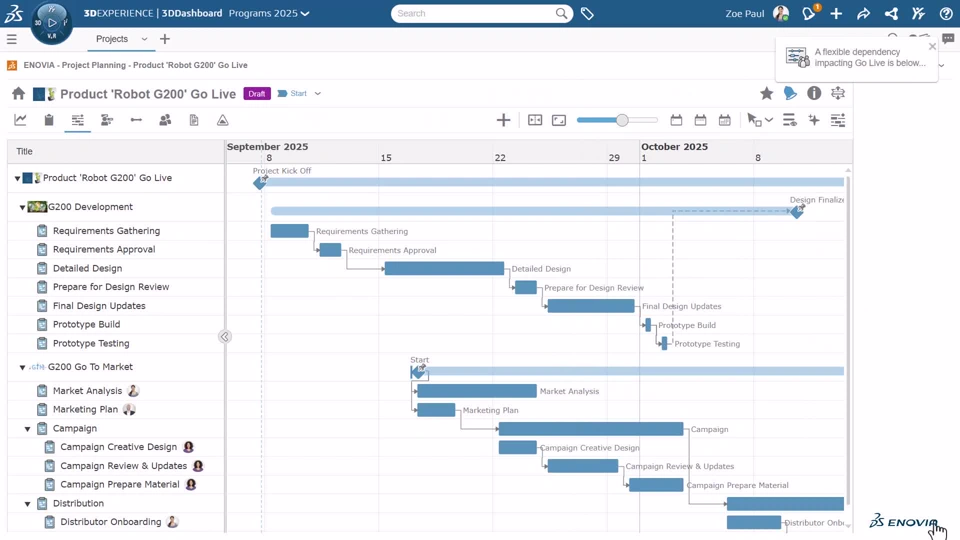Open Programs 2025 dashboard dropdown
This screenshot has width=960, height=540.
pos(269,13)
